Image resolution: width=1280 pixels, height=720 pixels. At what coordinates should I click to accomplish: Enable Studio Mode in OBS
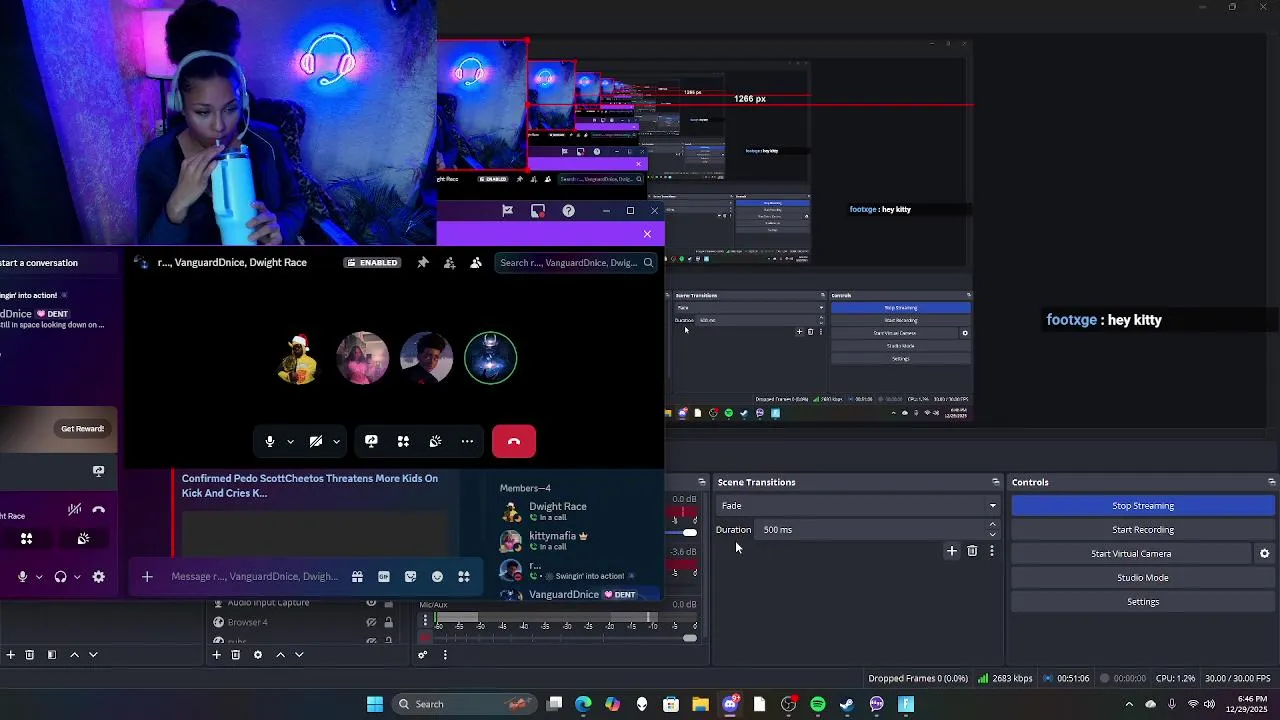pyautogui.click(x=1143, y=578)
